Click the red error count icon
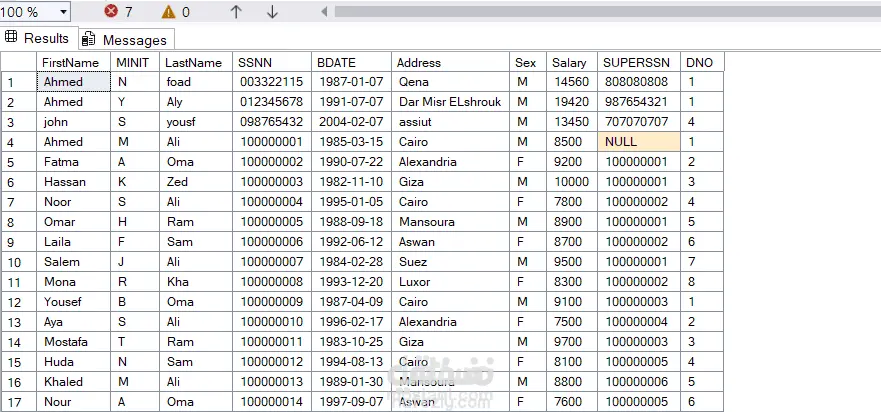Viewport: 881px width, 412px height. (111, 11)
